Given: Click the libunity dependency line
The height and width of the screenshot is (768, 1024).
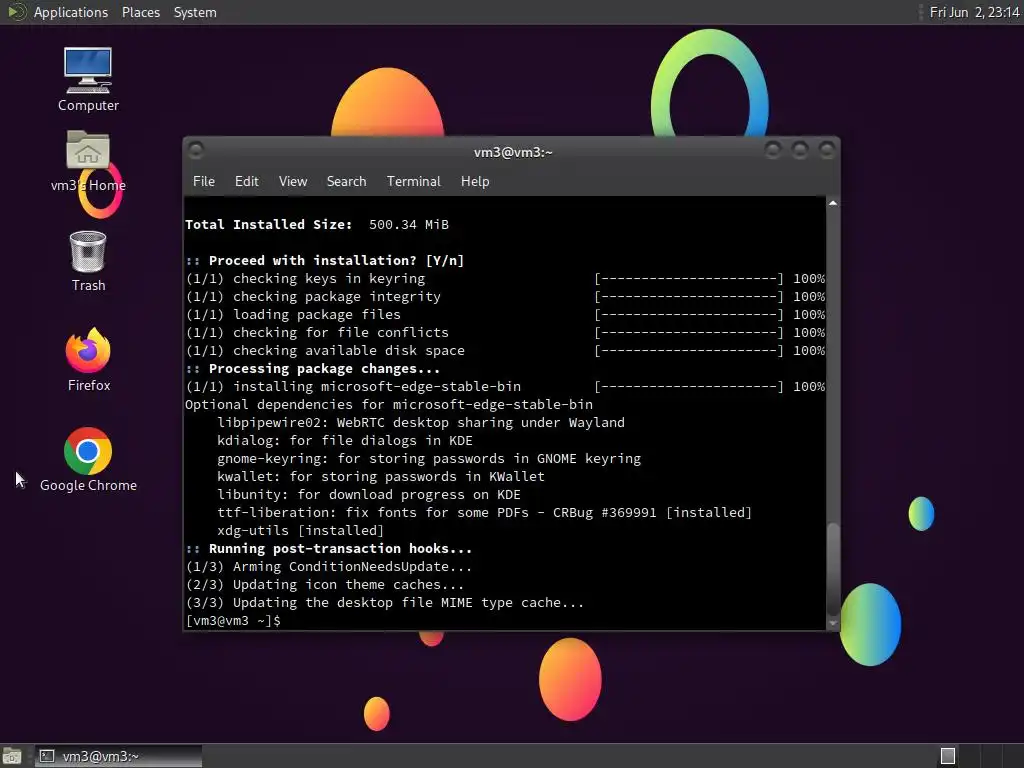Looking at the screenshot, I should (x=369, y=494).
